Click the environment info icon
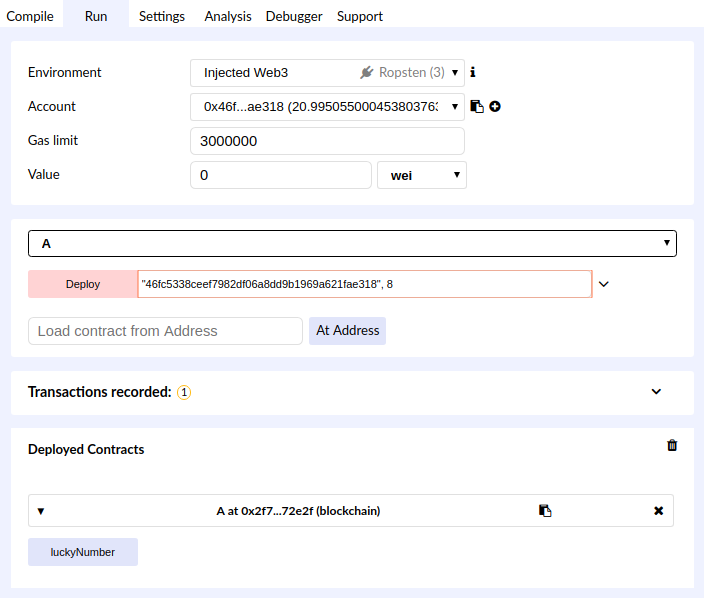 473,73
